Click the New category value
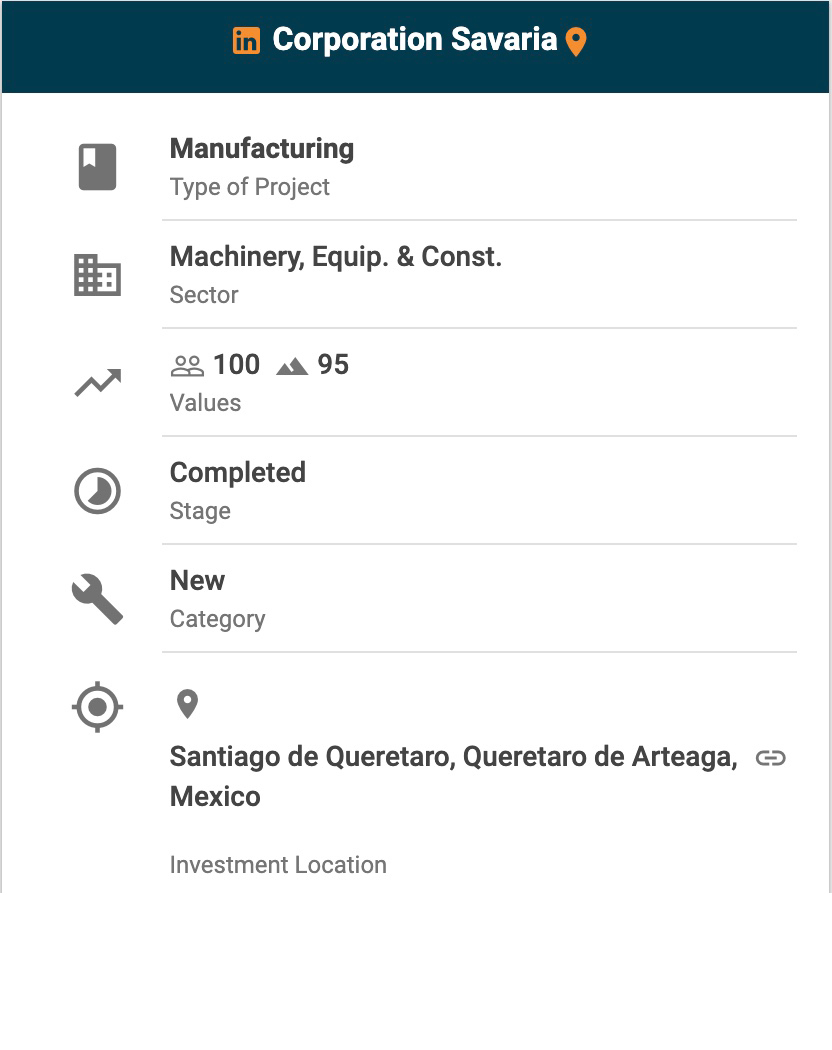Viewport: 832px width, 1050px height. coord(198,581)
